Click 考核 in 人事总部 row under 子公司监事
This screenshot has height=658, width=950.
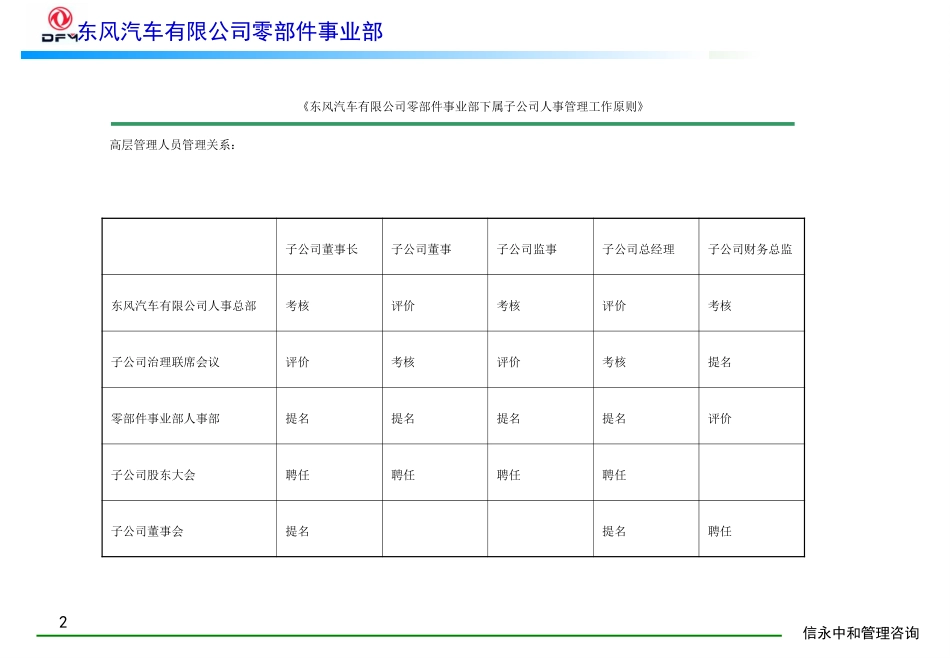508,305
